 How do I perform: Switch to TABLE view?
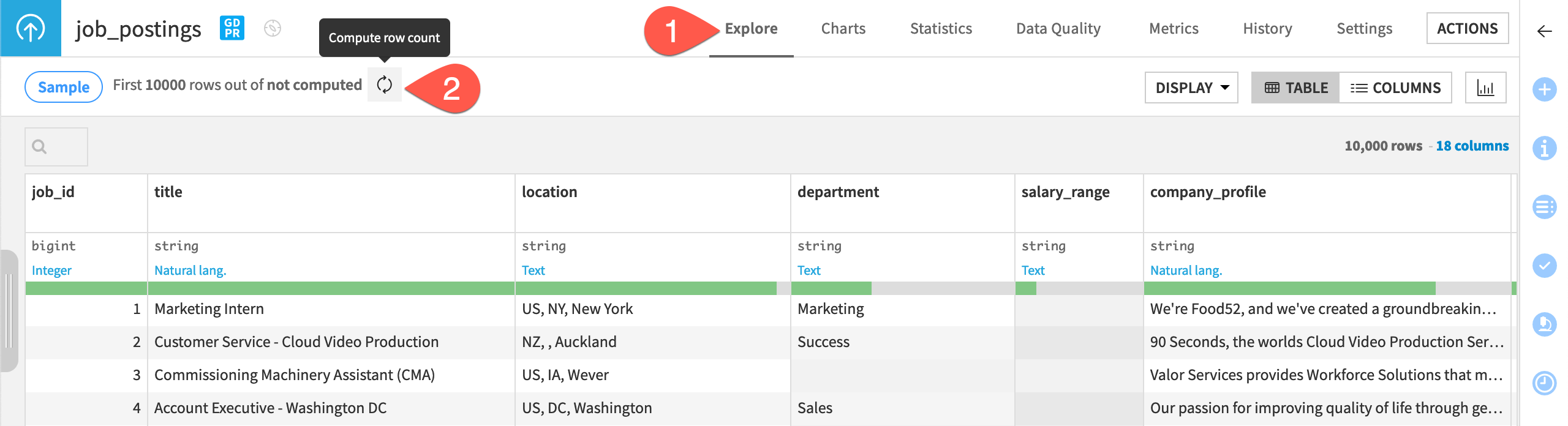pos(1295,88)
